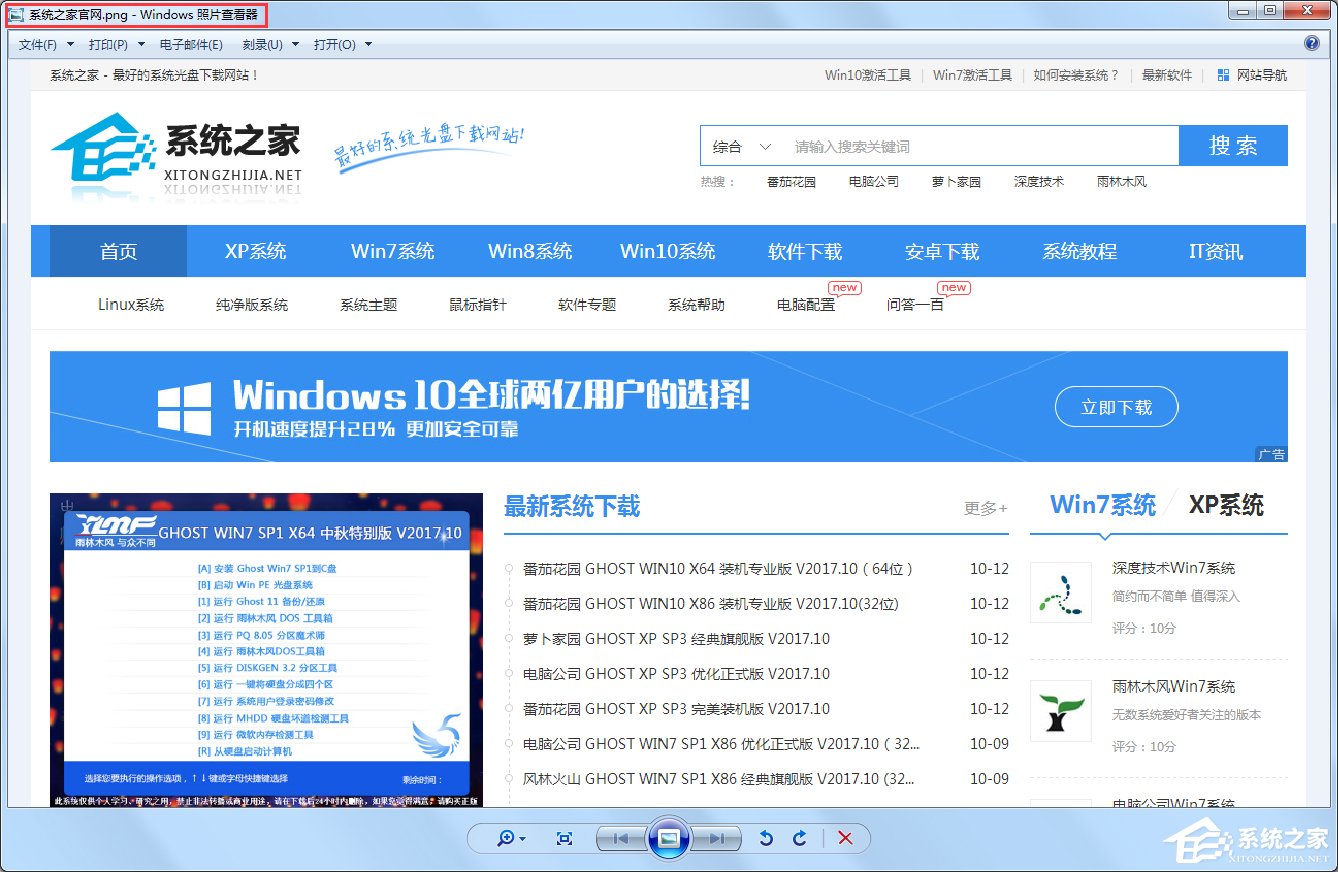1338x872 pixels.
Task: Open the zoom level slider control
Action: pyautogui.click(x=507, y=839)
